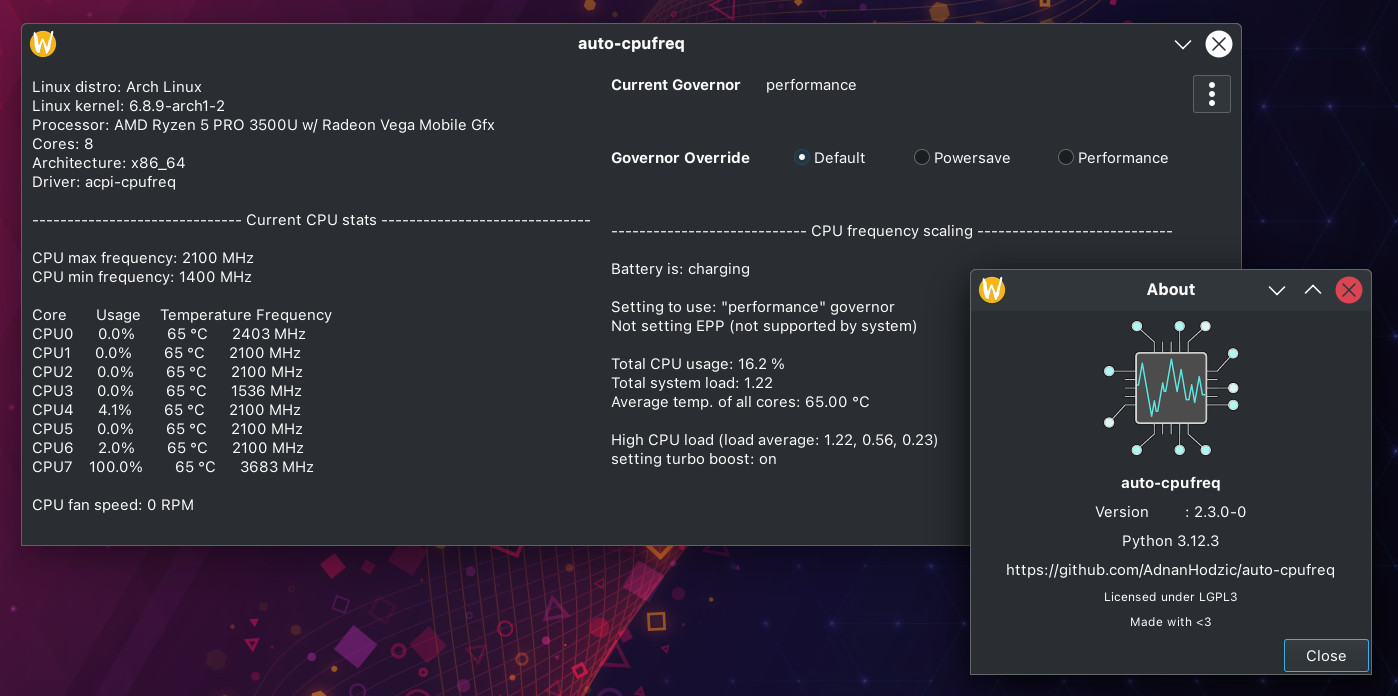Click the "Current Governor" label
1398x696 pixels.
coord(676,85)
